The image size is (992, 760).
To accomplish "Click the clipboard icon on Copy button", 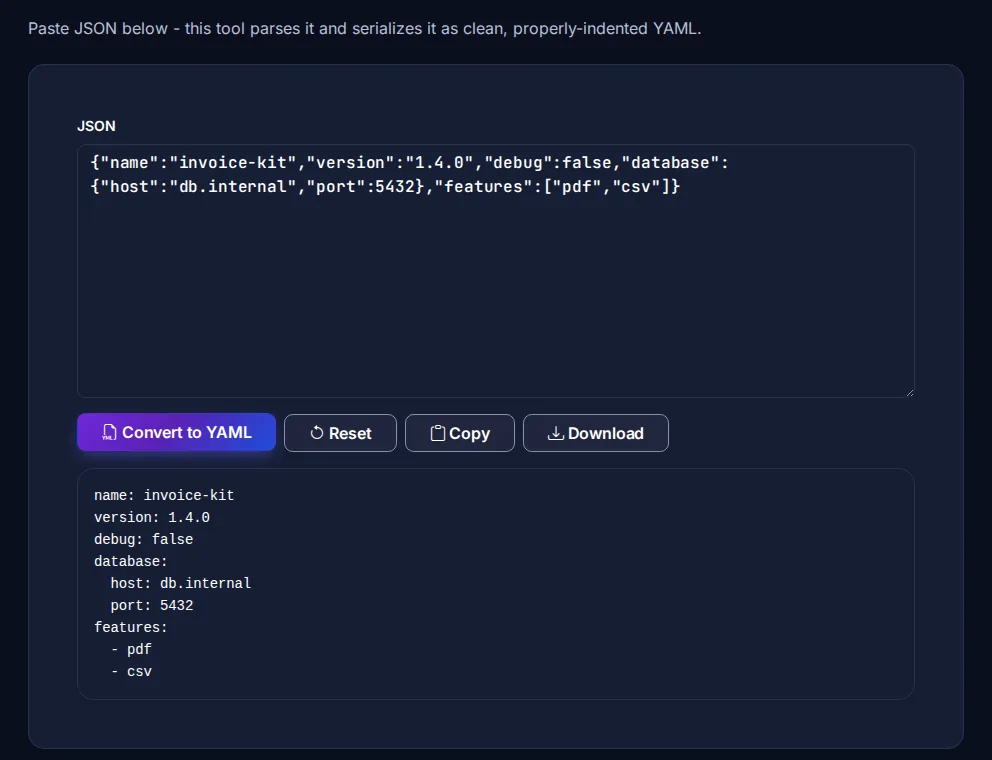I will coord(437,433).
